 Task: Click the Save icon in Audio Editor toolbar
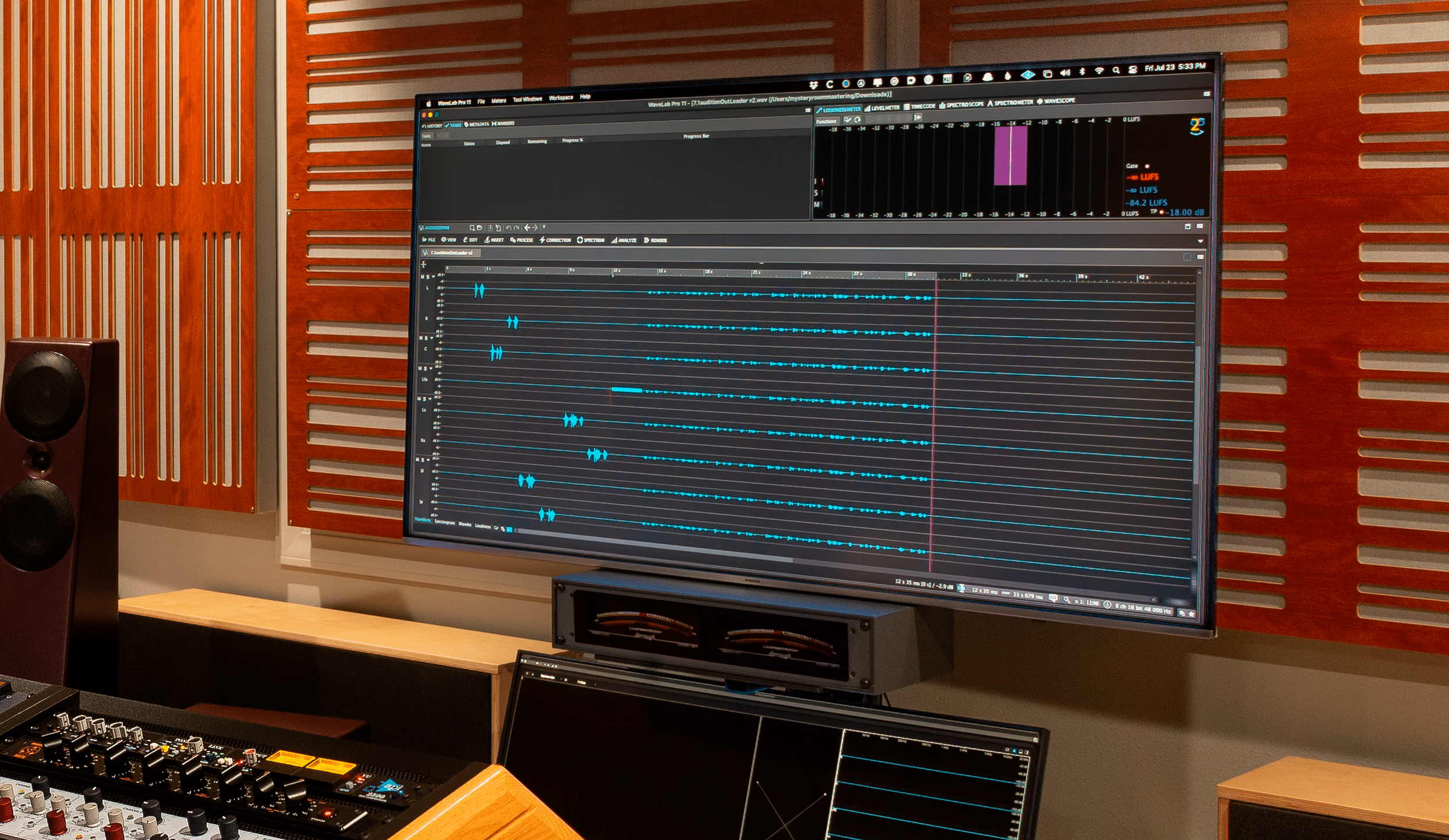coord(491,228)
